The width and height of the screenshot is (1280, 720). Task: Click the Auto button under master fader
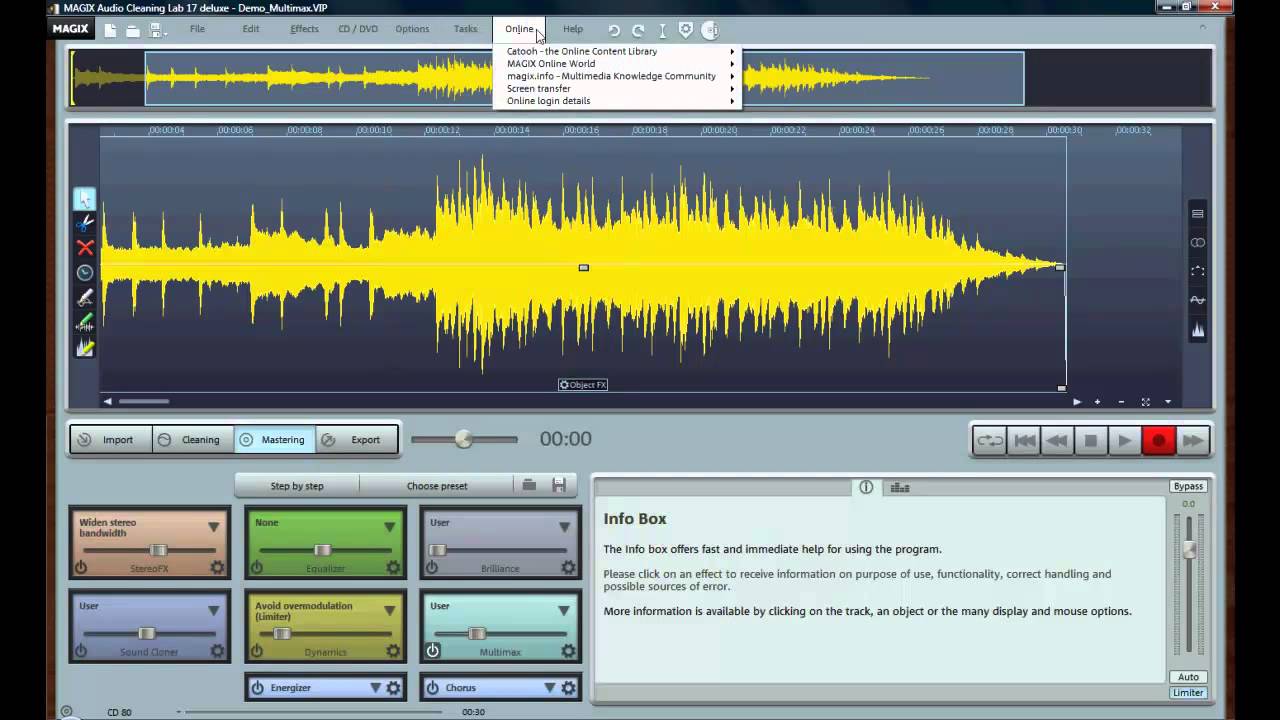(1188, 677)
